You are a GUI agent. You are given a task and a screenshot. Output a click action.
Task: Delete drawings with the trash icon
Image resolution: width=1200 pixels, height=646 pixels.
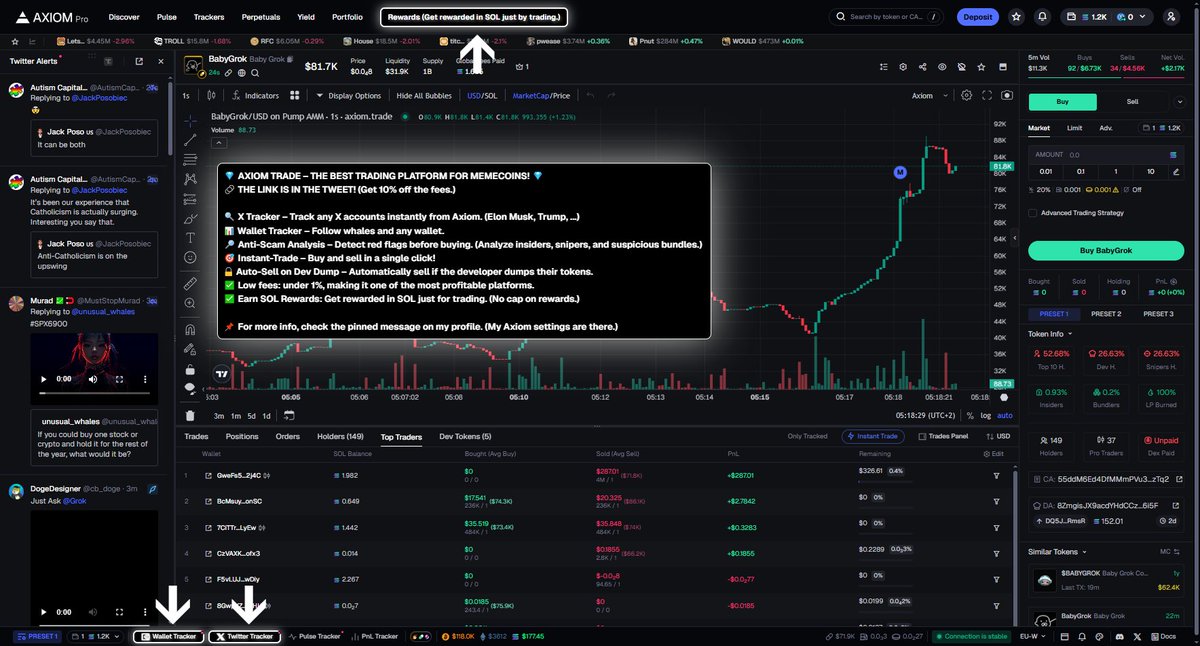point(190,415)
